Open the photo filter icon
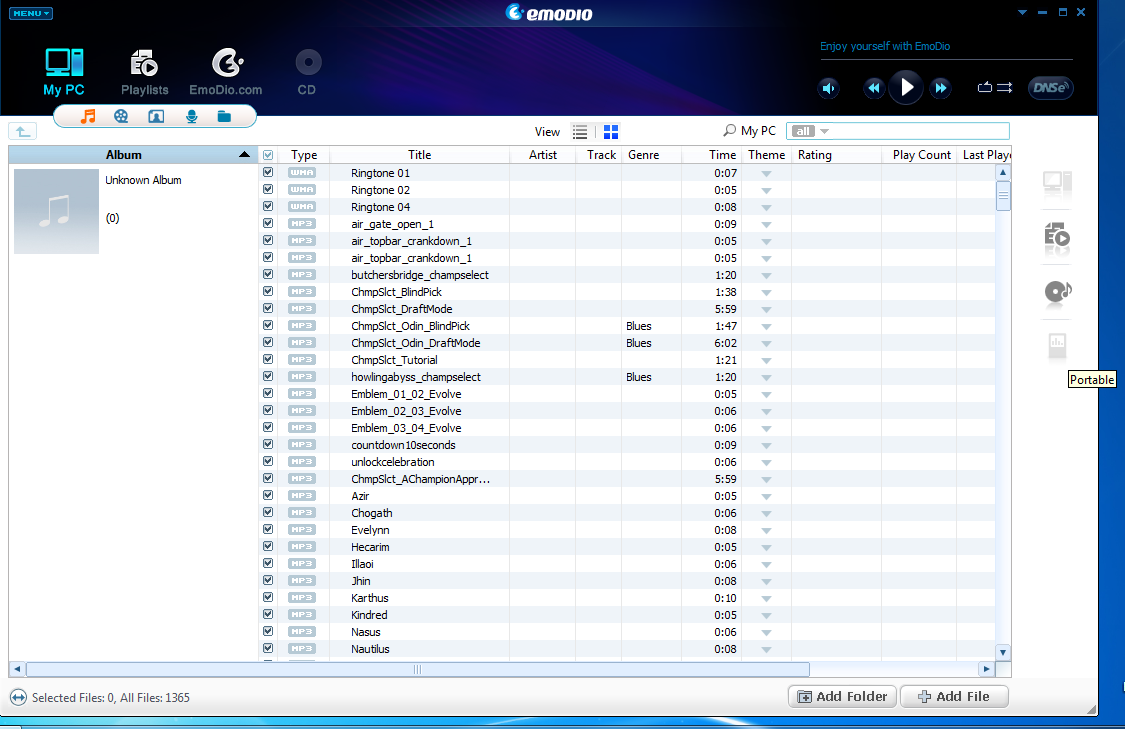The width and height of the screenshot is (1125, 729). coord(156,117)
